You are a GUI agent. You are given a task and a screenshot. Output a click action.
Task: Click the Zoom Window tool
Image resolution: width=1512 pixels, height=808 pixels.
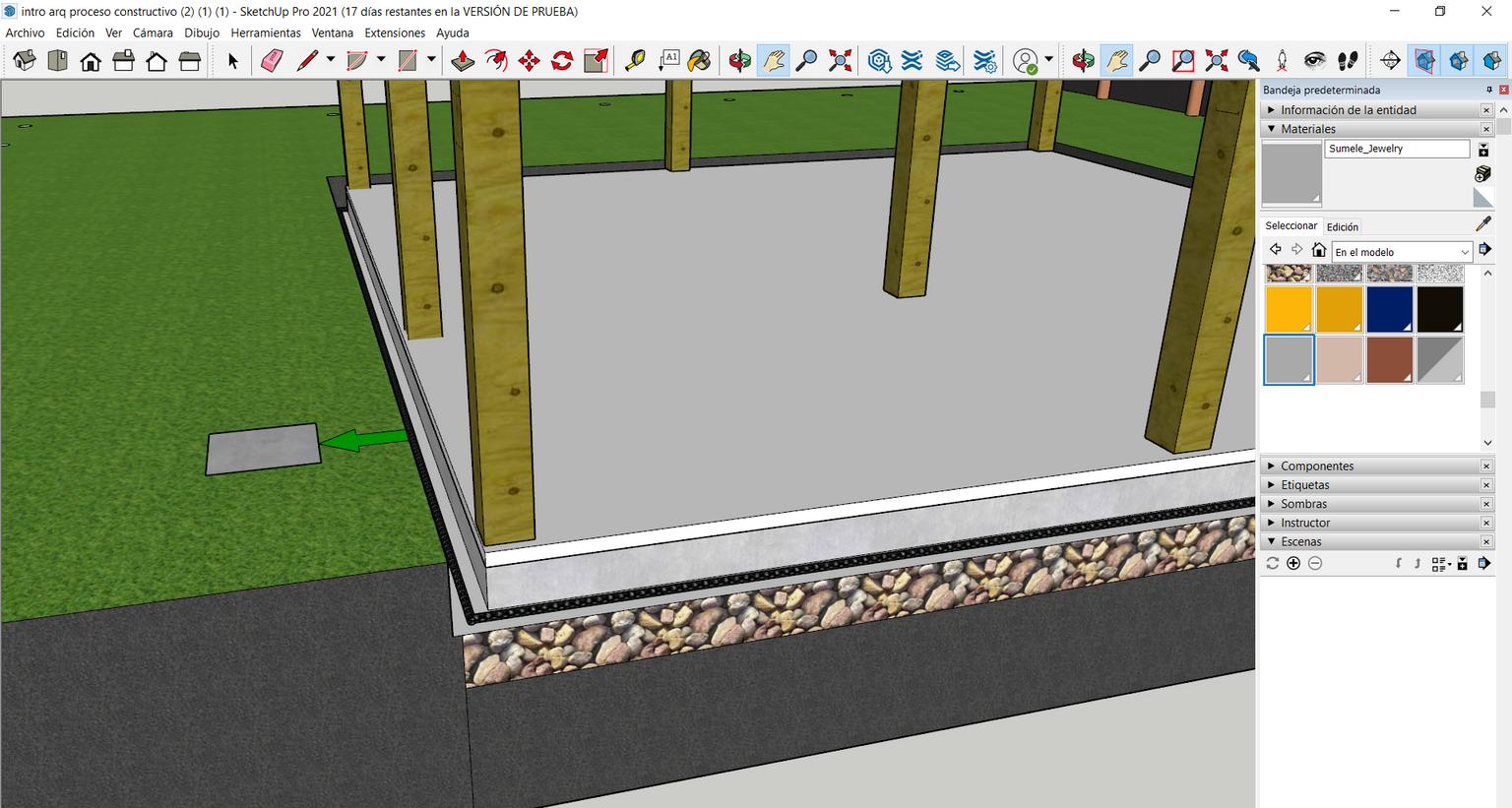(1183, 61)
